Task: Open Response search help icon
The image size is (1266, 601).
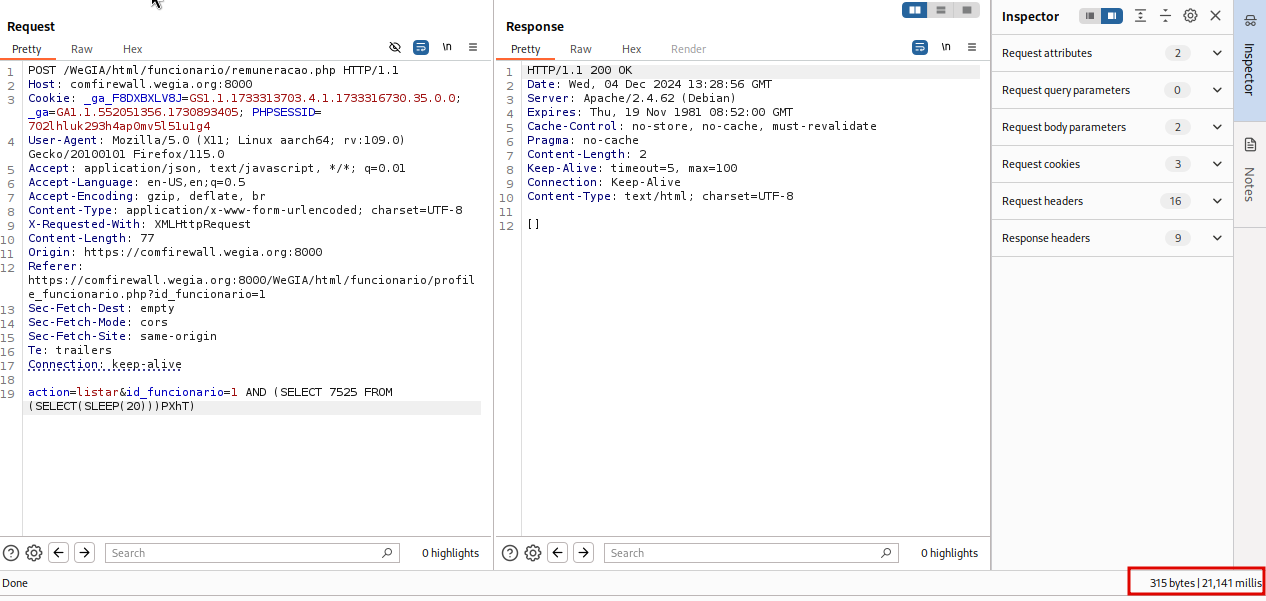Action: click(x=510, y=553)
